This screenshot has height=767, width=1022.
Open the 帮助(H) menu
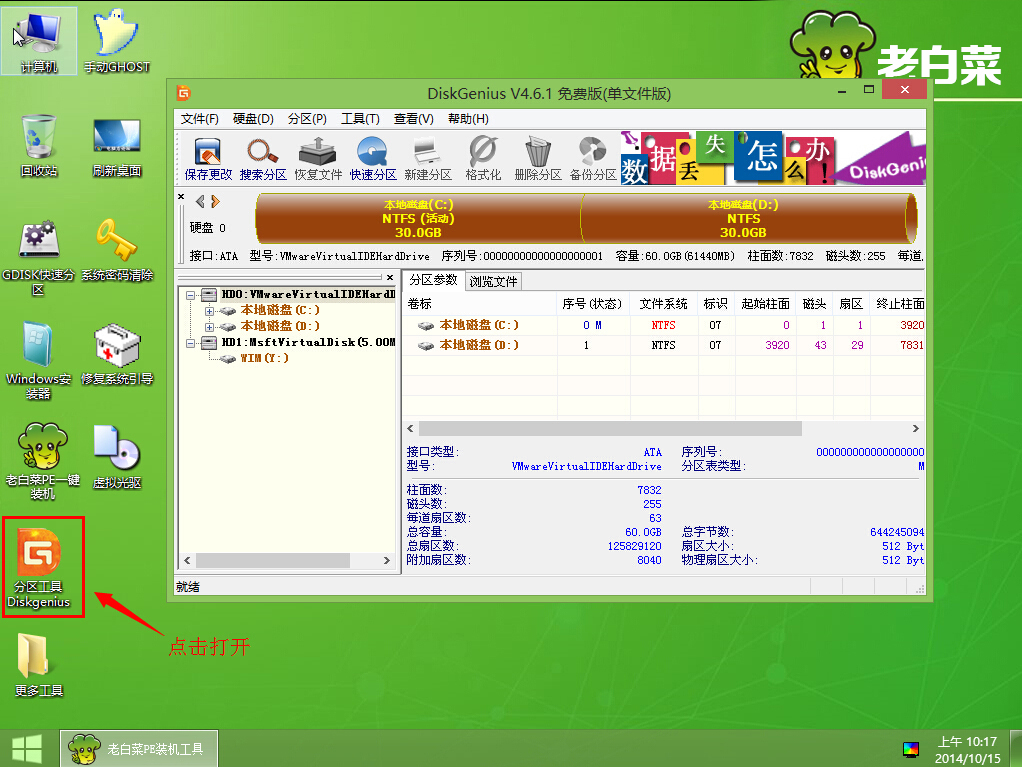coord(468,119)
